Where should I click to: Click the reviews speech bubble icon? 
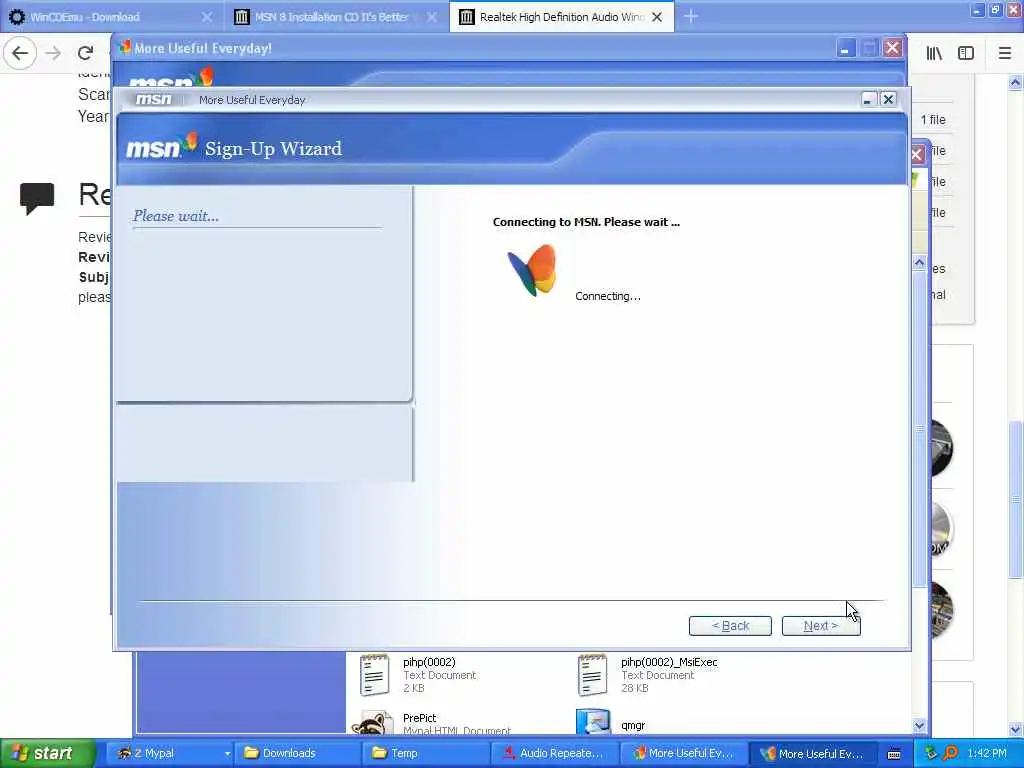(37, 198)
